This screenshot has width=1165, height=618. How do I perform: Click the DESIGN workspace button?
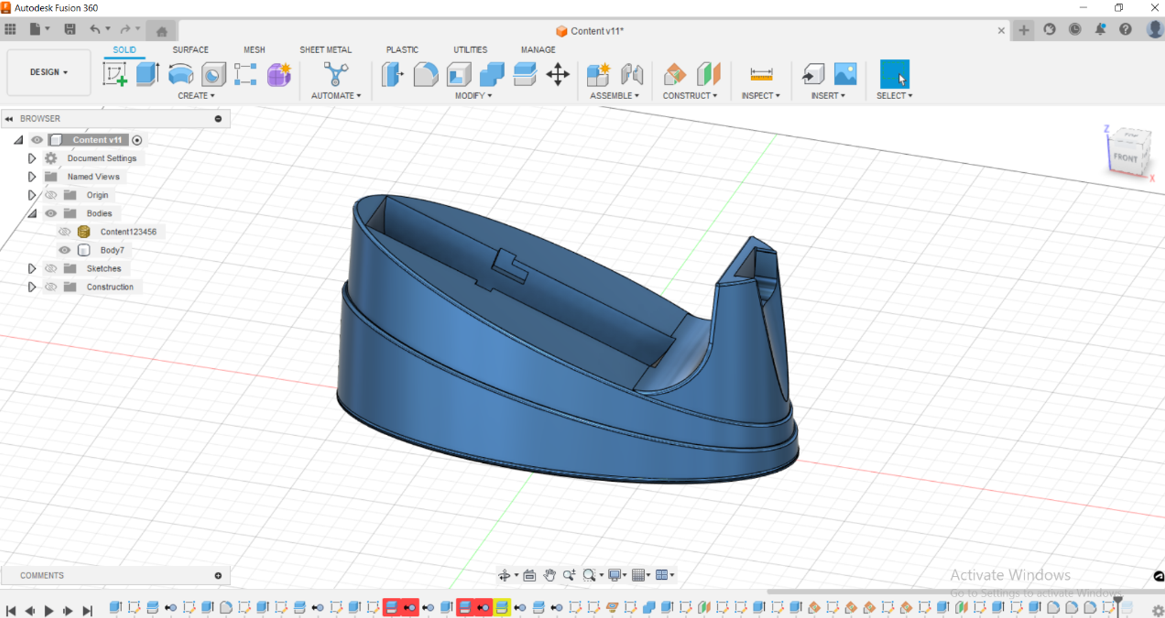click(x=48, y=73)
